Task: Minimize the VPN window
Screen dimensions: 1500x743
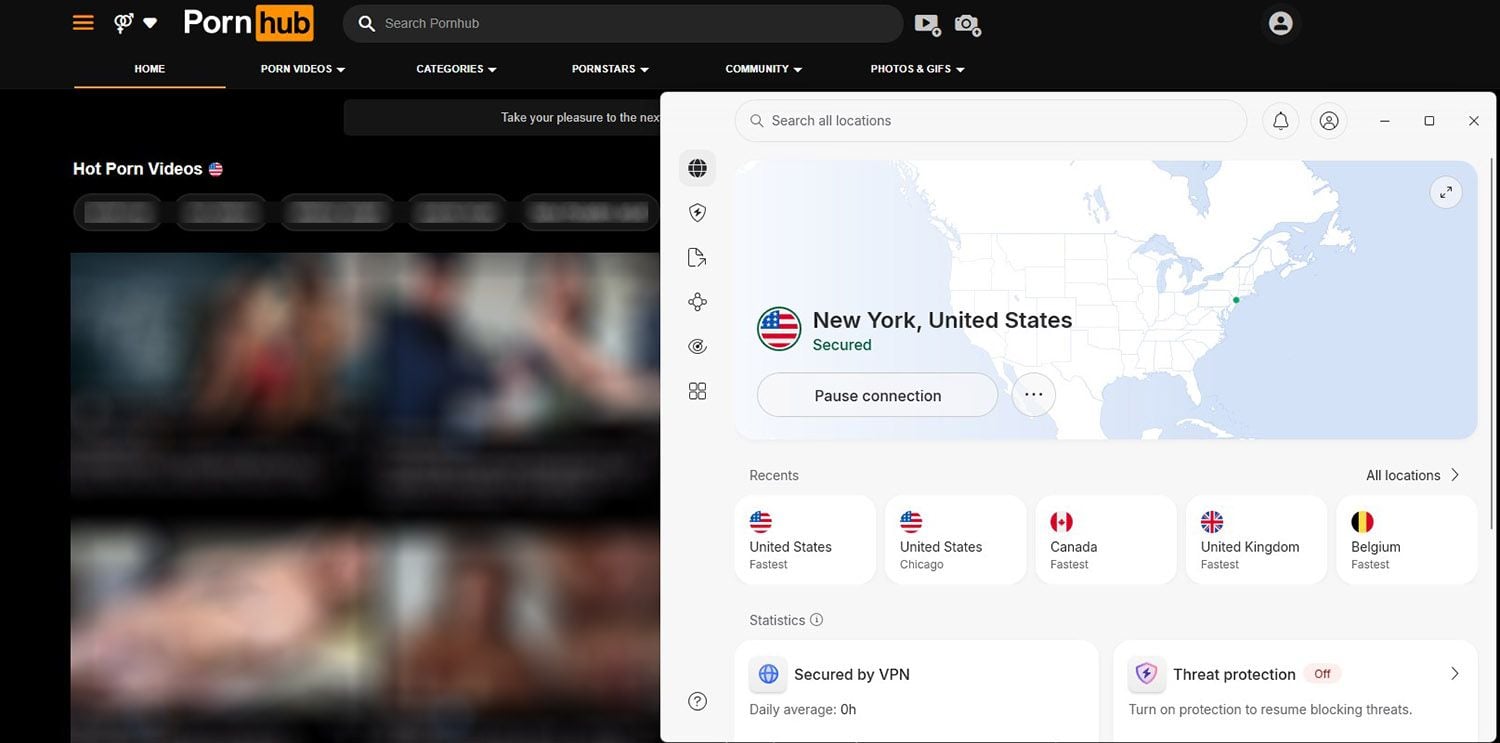Action: pyautogui.click(x=1385, y=121)
